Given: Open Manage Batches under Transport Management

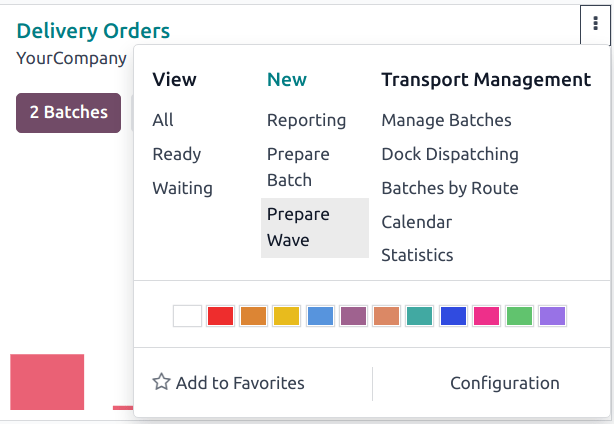Looking at the screenshot, I should click(x=446, y=120).
